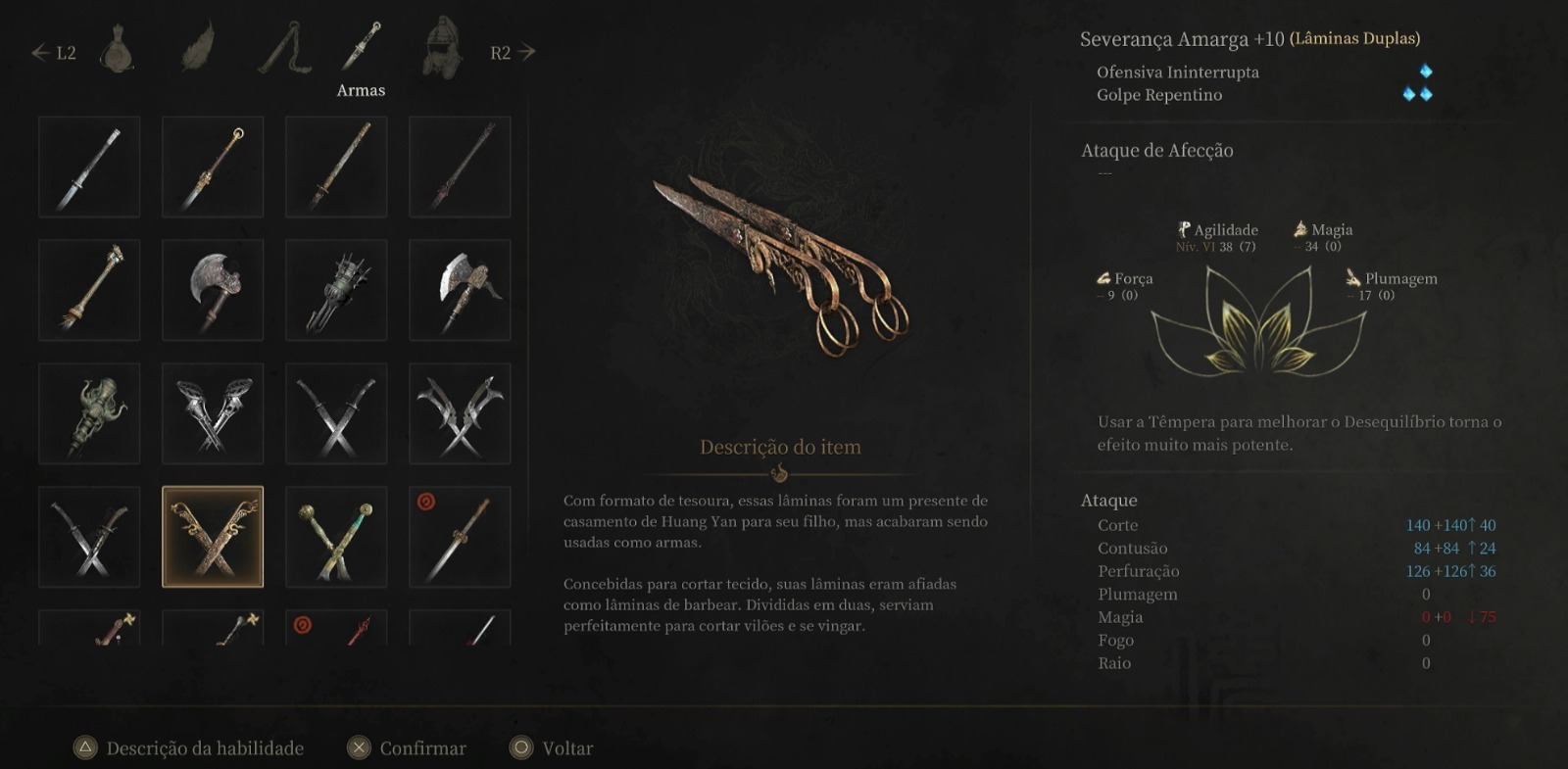Select the spear with golden ring tip
The height and width of the screenshot is (769, 1568).
[213, 167]
